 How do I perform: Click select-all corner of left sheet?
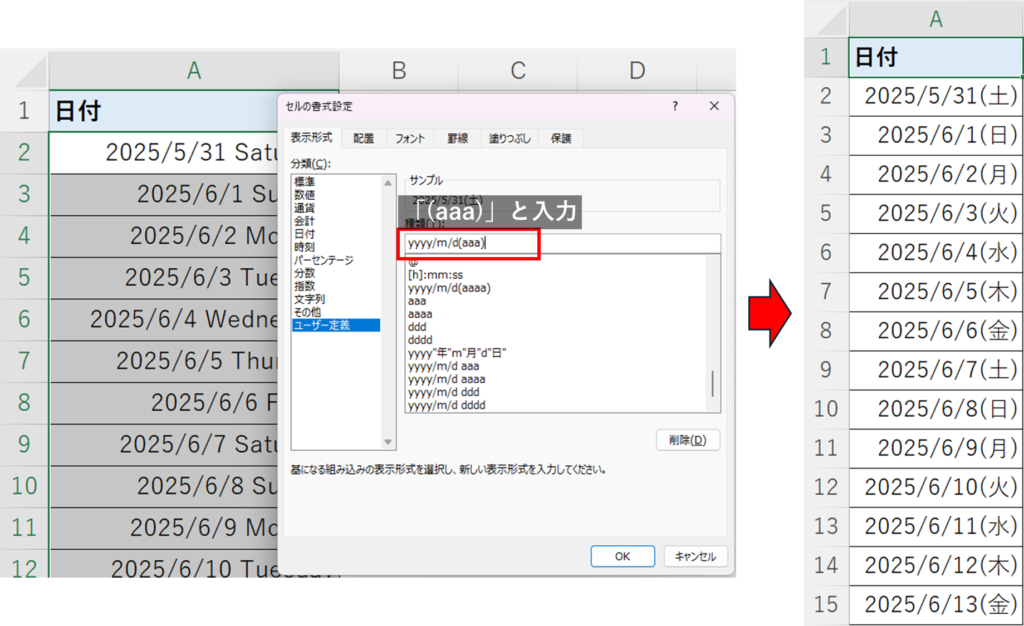tap(24, 70)
